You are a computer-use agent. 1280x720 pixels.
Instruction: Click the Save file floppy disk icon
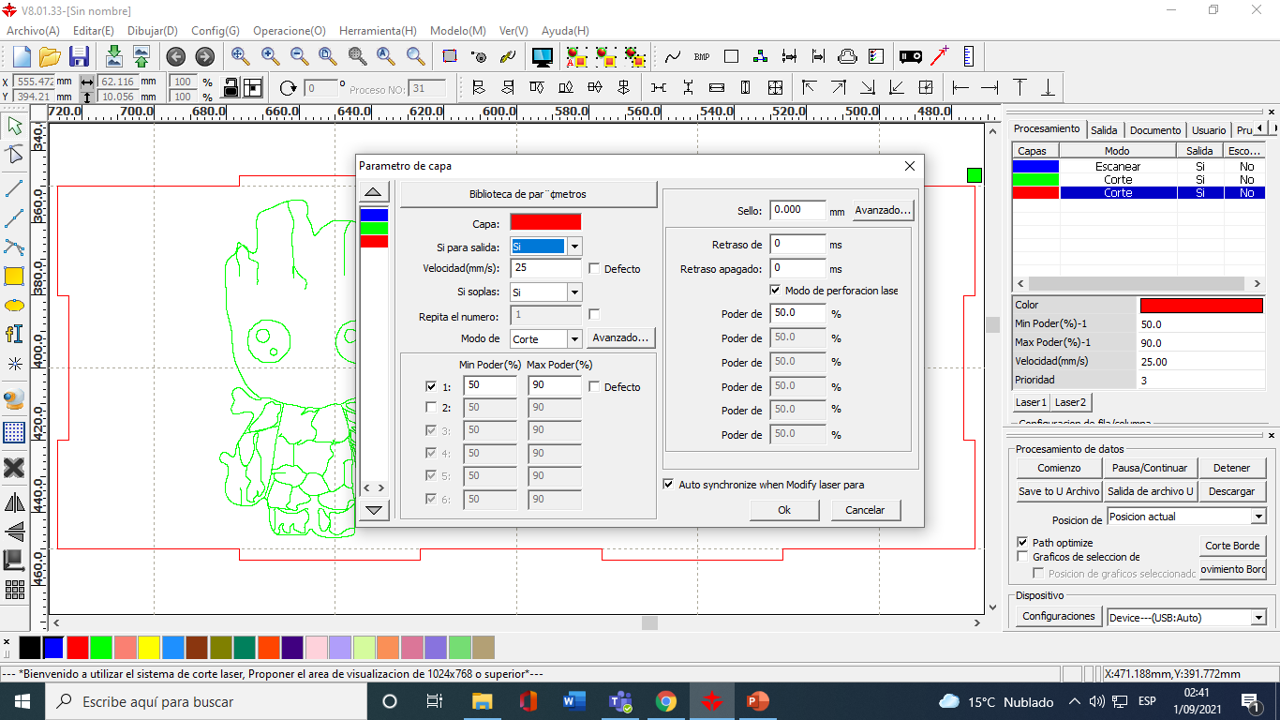(x=79, y=57)
